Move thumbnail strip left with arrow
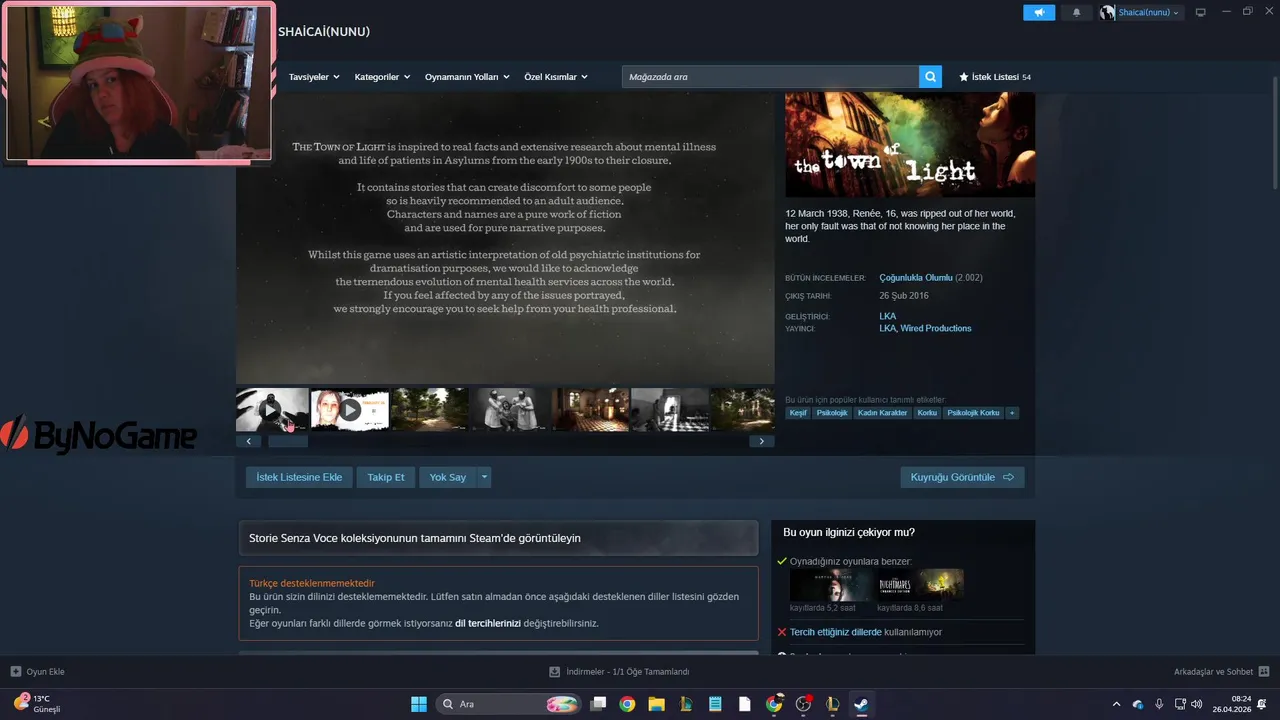Screen dimensions: 1280x720 click(248, 441)
